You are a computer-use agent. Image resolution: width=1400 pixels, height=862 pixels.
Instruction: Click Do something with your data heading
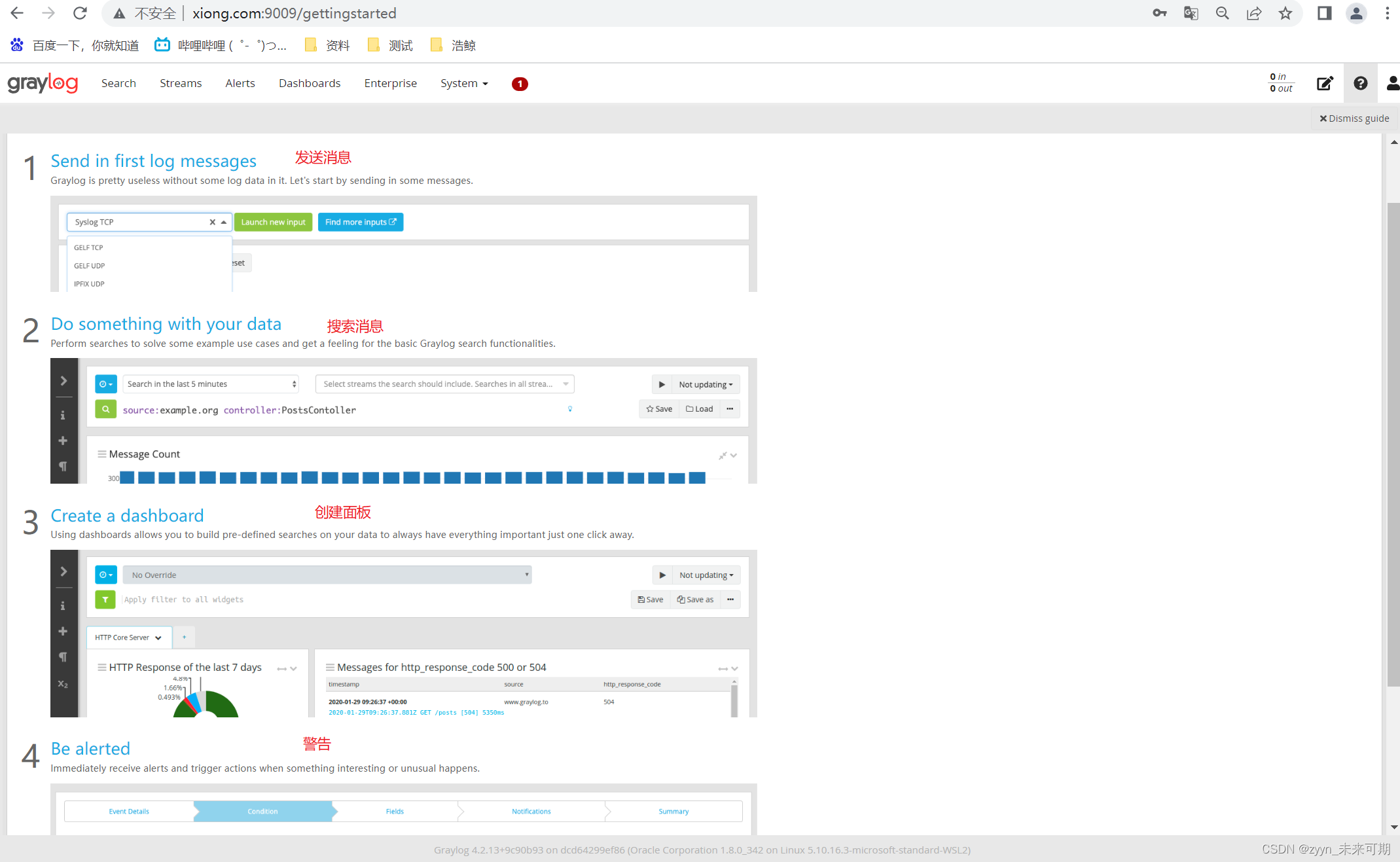click(x=166, y=323)
